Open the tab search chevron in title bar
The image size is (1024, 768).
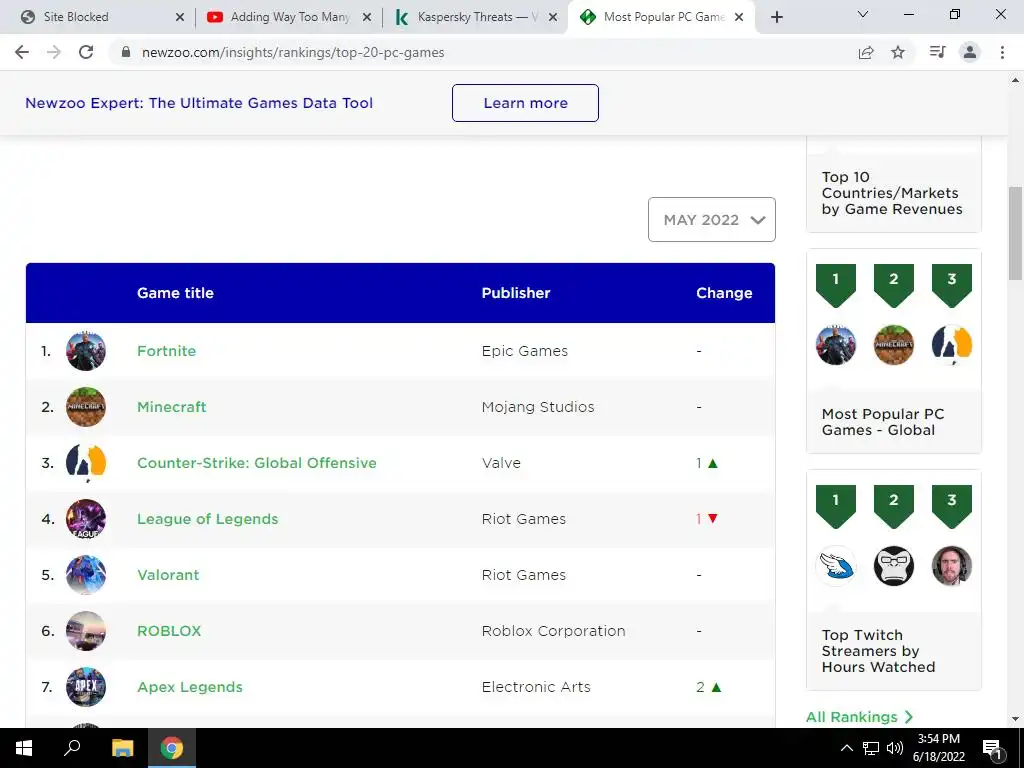pyautogui.click(x=863, y=14)
